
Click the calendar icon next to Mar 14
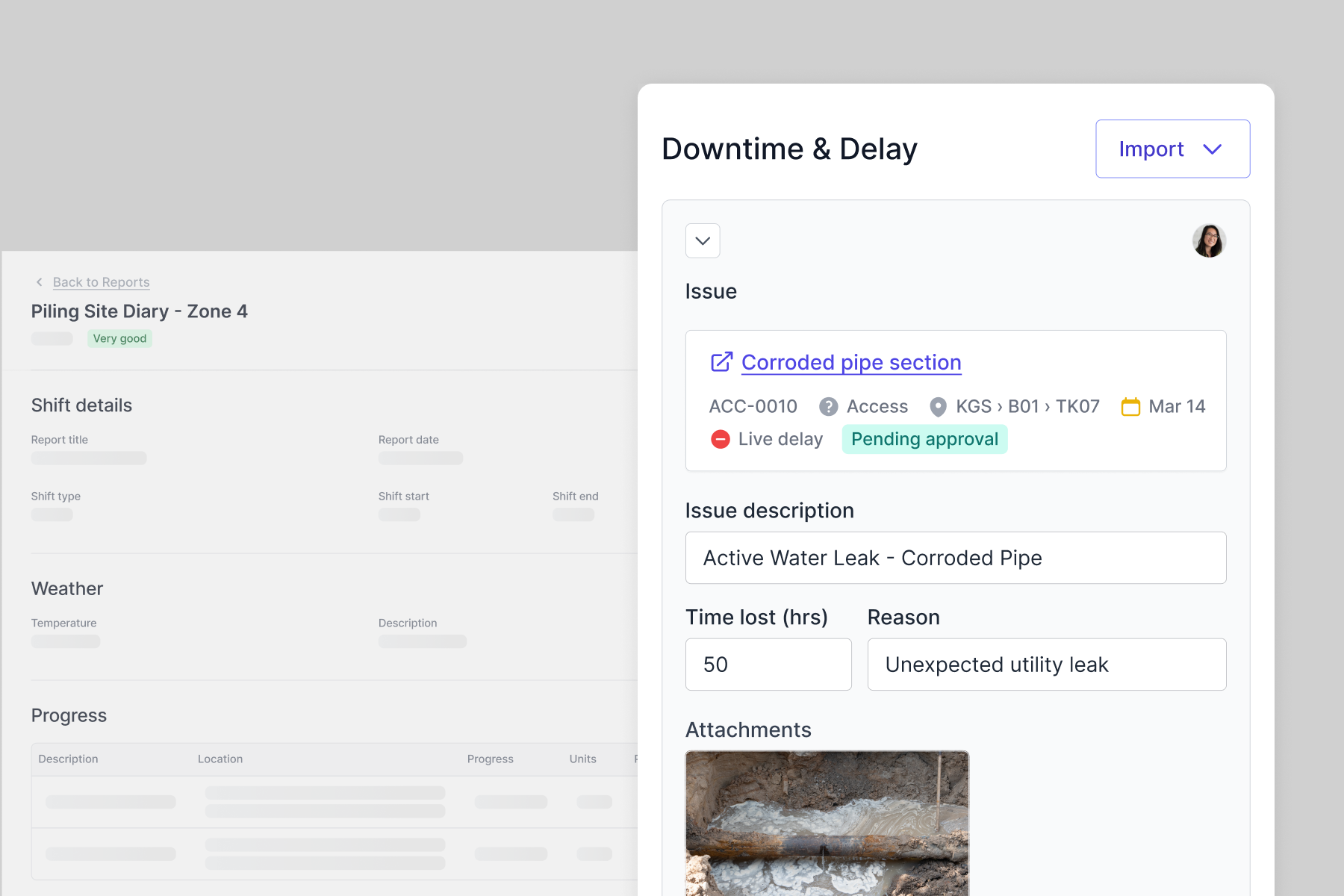pos(1130,406)
